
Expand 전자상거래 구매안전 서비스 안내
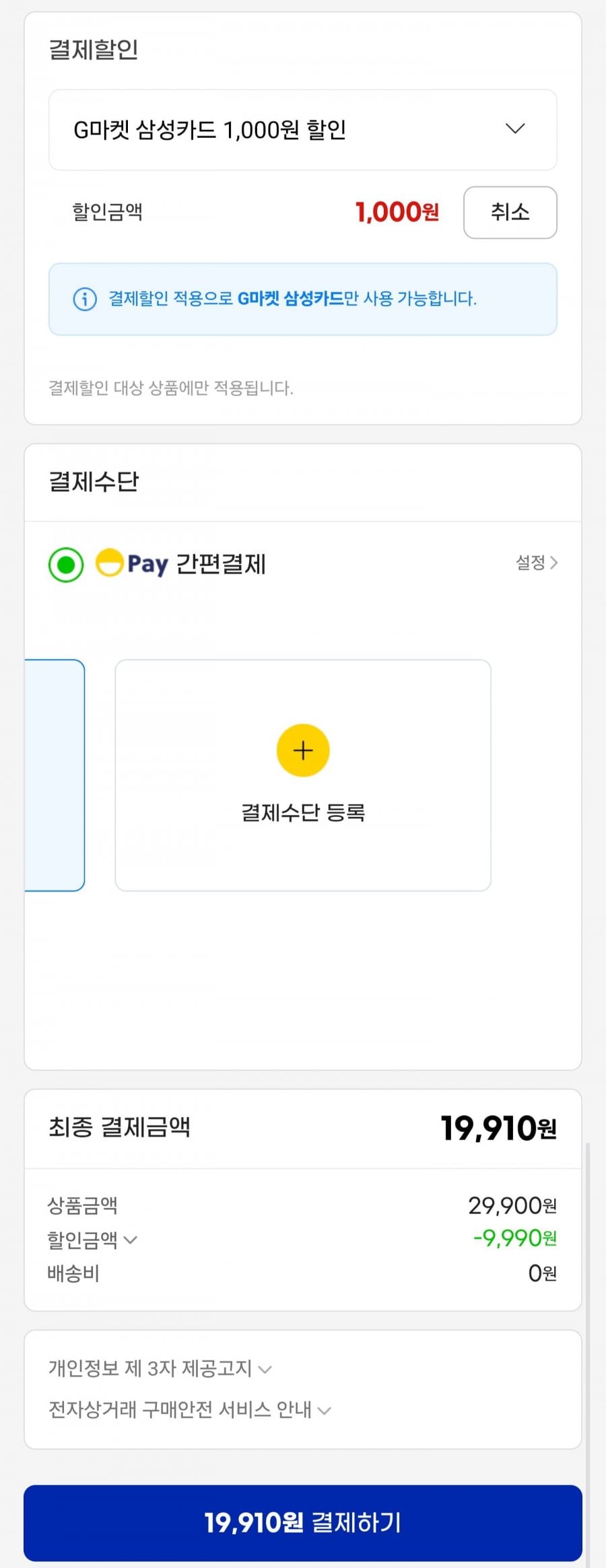(189, 1409)
